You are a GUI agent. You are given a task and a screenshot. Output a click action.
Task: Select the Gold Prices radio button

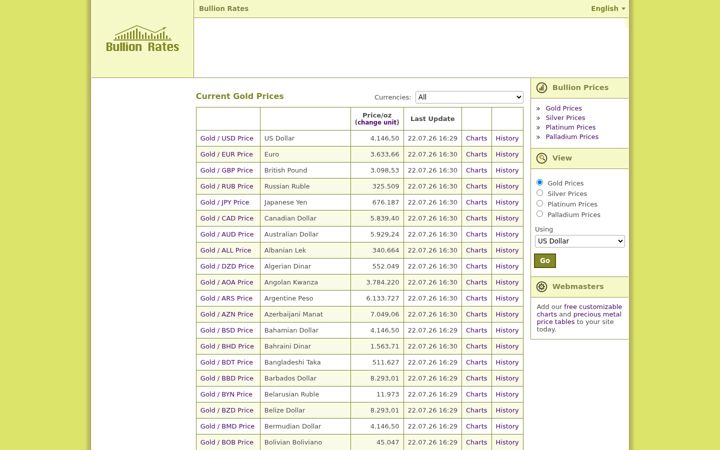540,183
